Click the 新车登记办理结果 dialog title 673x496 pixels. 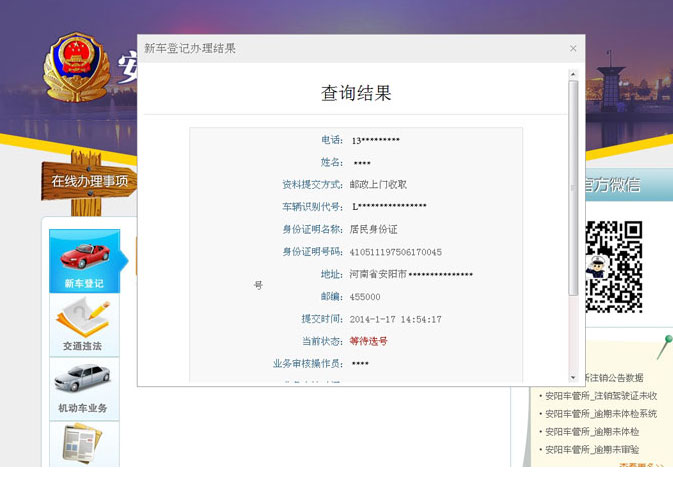pyautogui.click(x=190, y=48)
